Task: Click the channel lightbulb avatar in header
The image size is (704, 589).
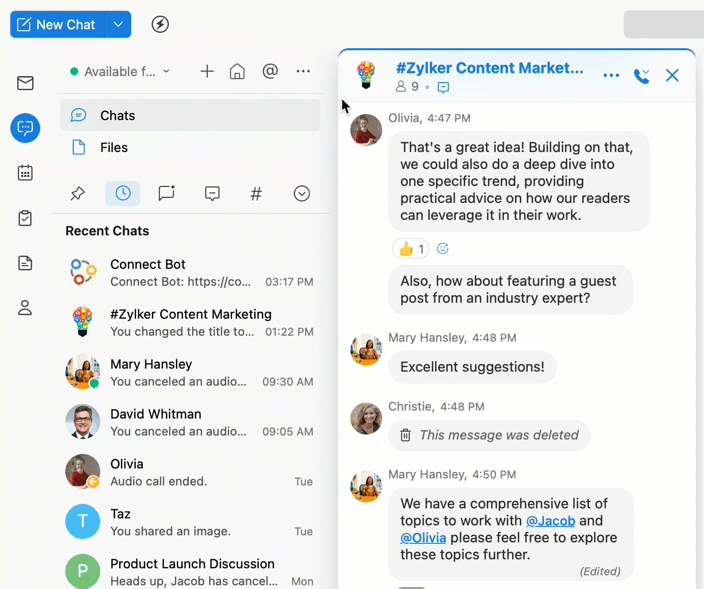Action: tap(366, 75)
